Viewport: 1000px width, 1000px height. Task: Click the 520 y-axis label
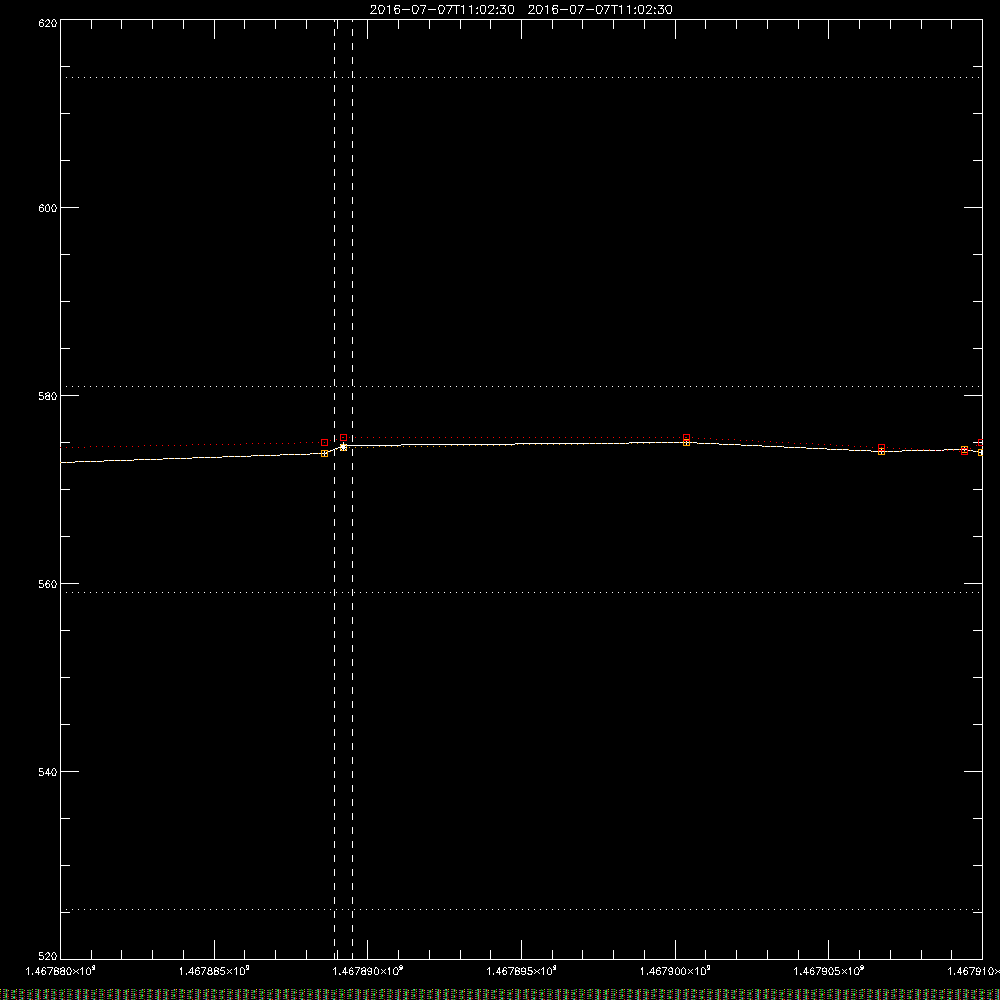(48, 956)
